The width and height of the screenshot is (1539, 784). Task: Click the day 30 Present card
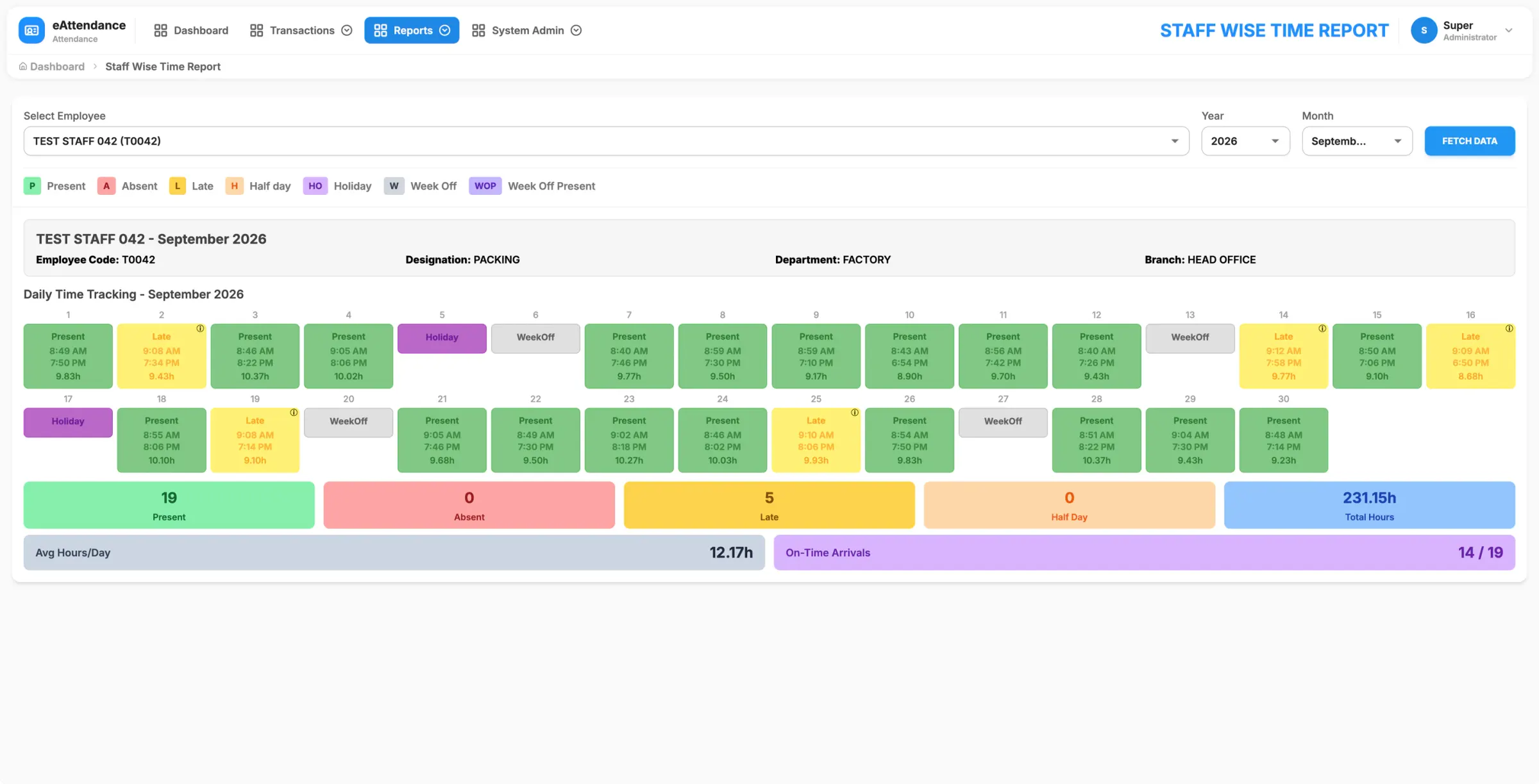coord(1283,440)
